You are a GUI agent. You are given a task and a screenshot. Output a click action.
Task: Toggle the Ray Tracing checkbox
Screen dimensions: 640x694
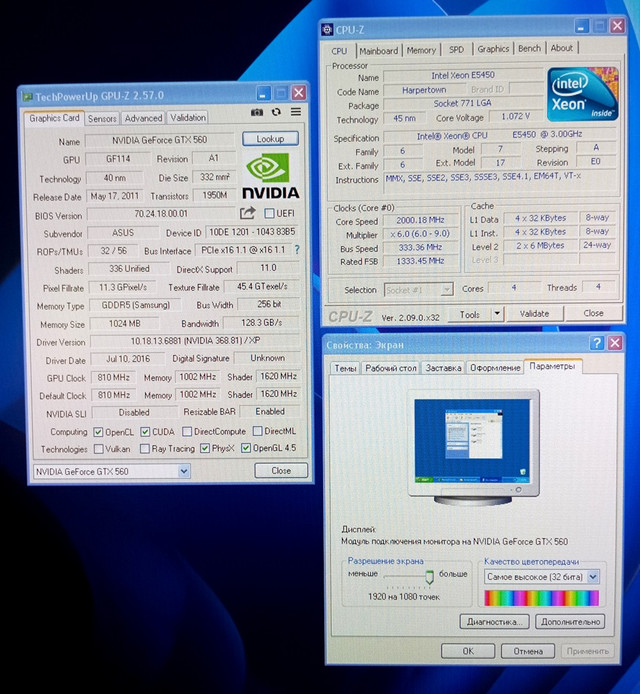coord(145,449)
